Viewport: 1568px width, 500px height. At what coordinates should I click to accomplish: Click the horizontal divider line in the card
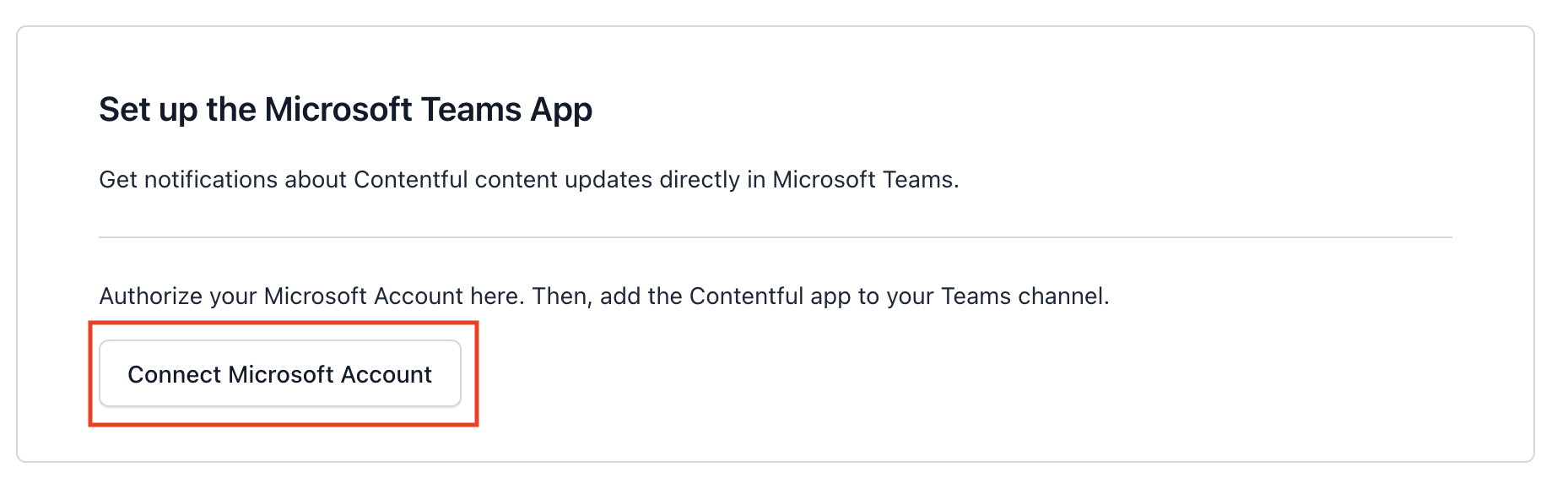(x=775, y=237)
